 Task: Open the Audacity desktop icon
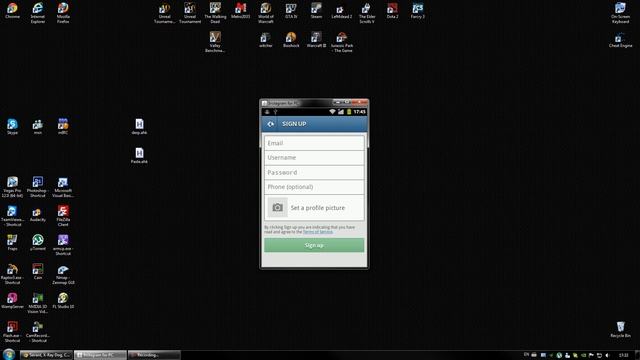tap(38, 214)
